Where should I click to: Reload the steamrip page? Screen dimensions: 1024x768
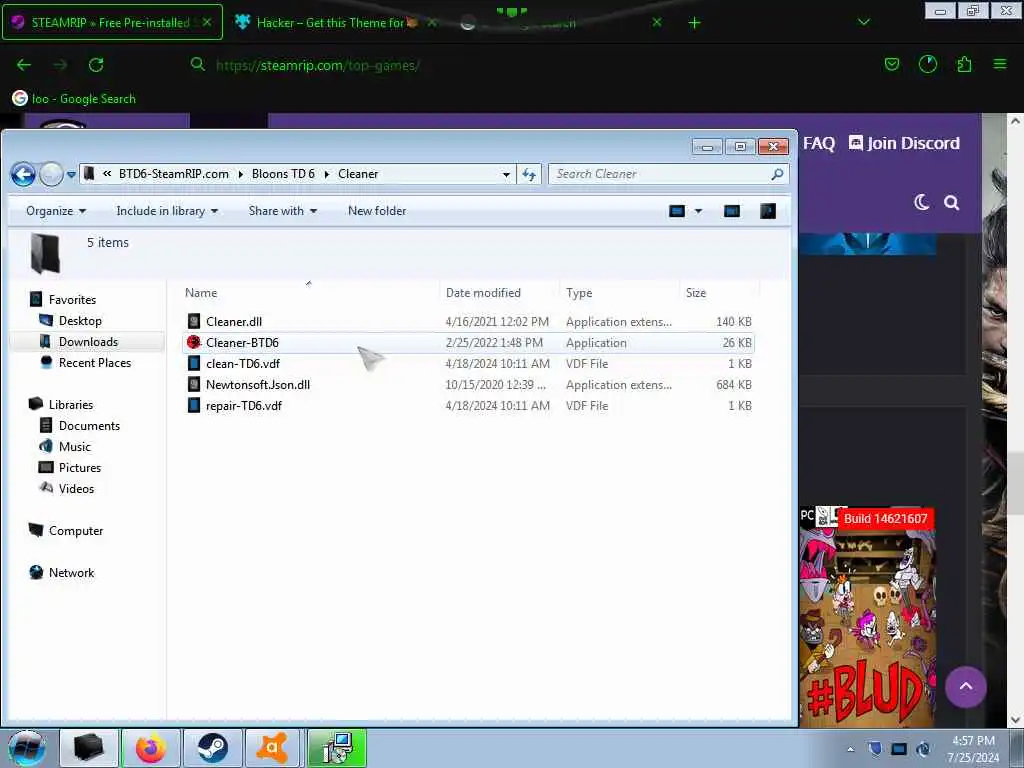[96, 65]
